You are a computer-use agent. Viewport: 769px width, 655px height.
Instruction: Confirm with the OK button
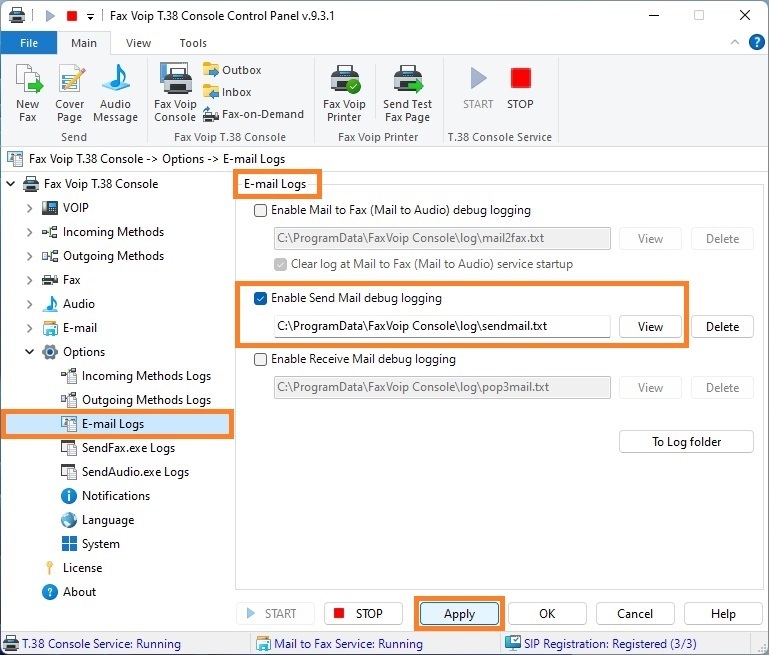tap(547, 614)
